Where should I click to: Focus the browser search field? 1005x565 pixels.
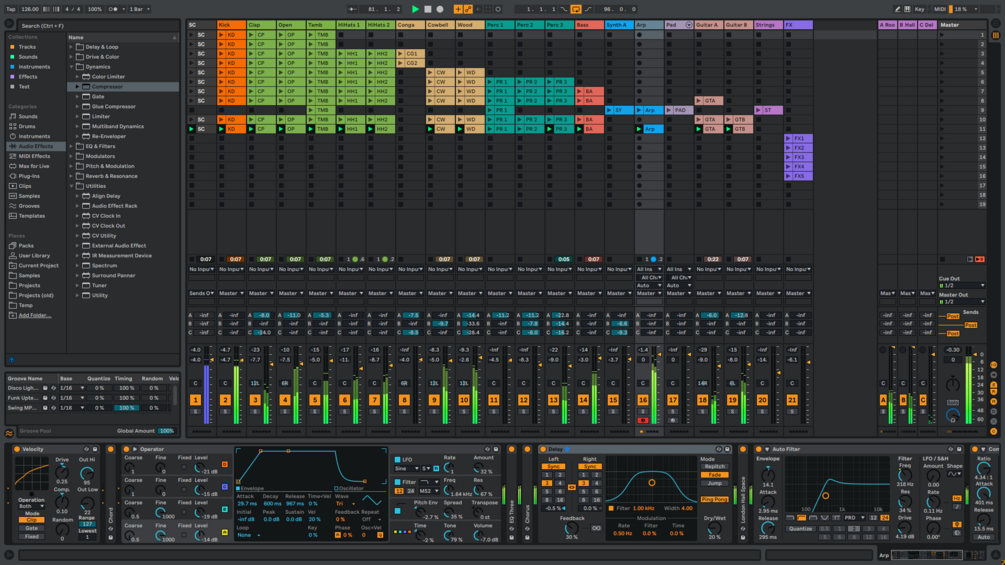tap(96, 26)
